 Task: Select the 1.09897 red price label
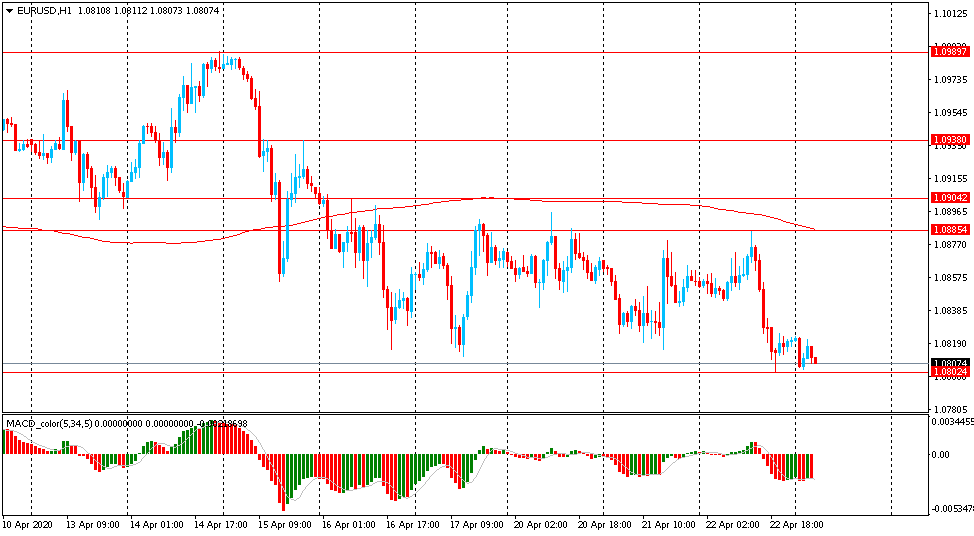coord(950,52)
